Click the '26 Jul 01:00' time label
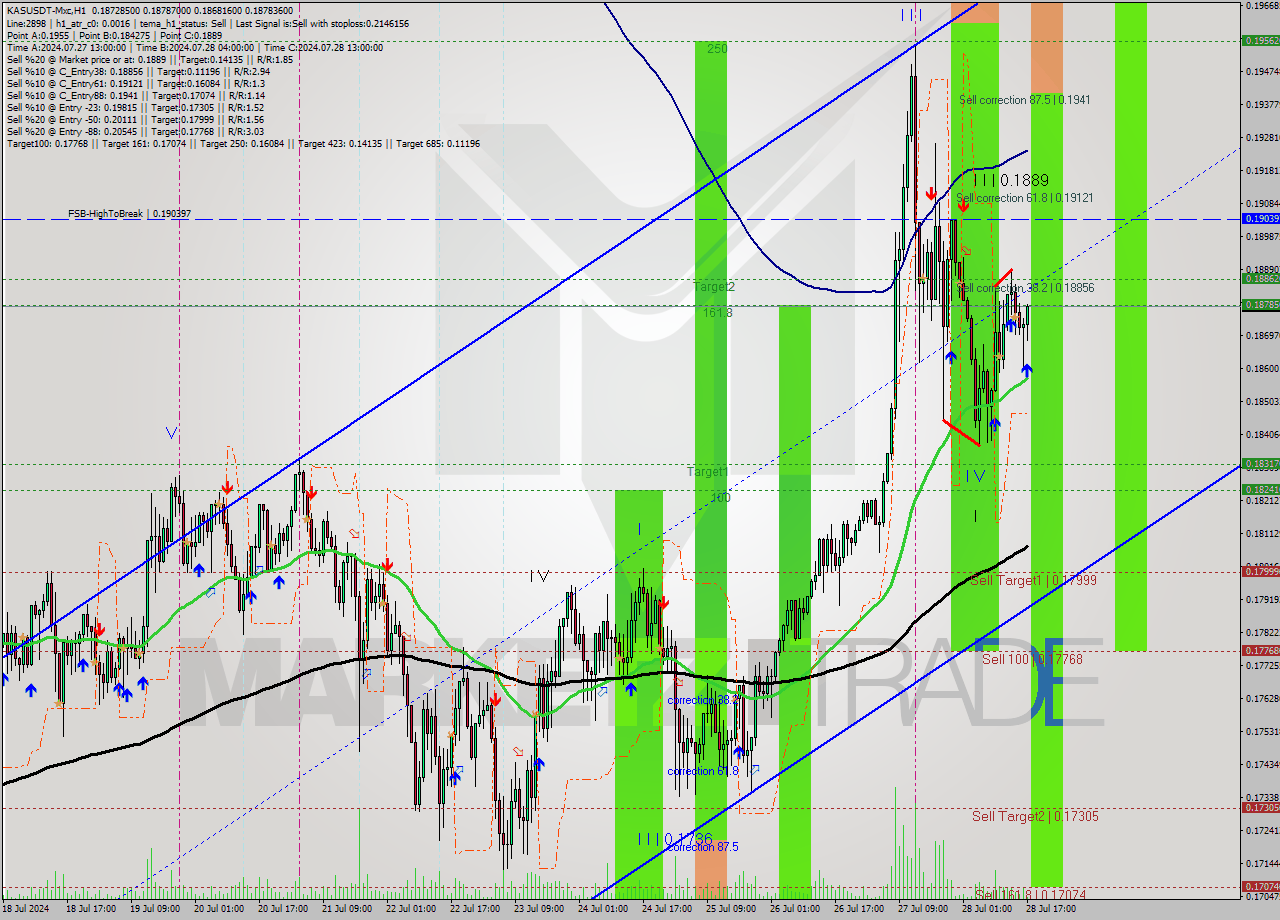1280x920 pixels. (x=795, y=910)
